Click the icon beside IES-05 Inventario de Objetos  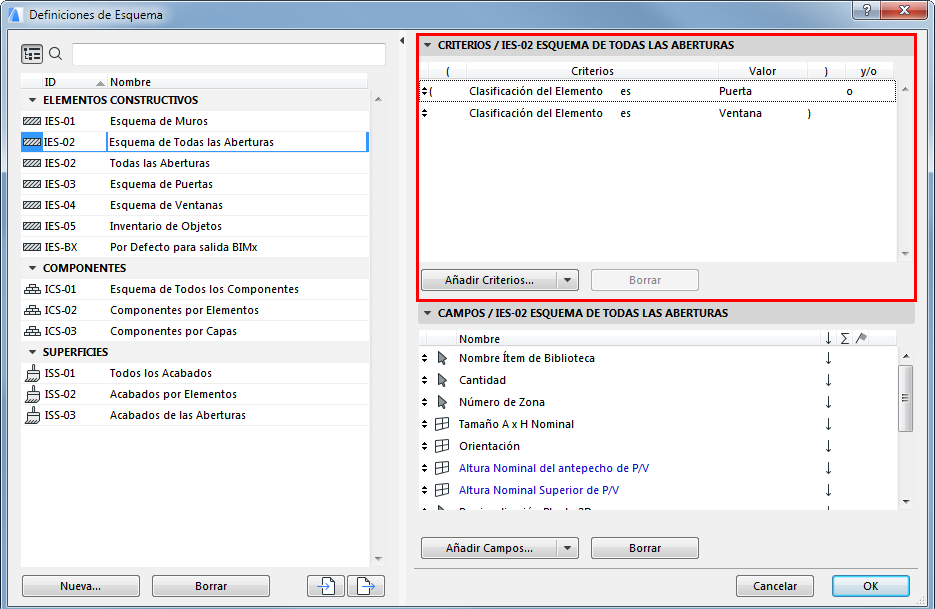point(32,226)
